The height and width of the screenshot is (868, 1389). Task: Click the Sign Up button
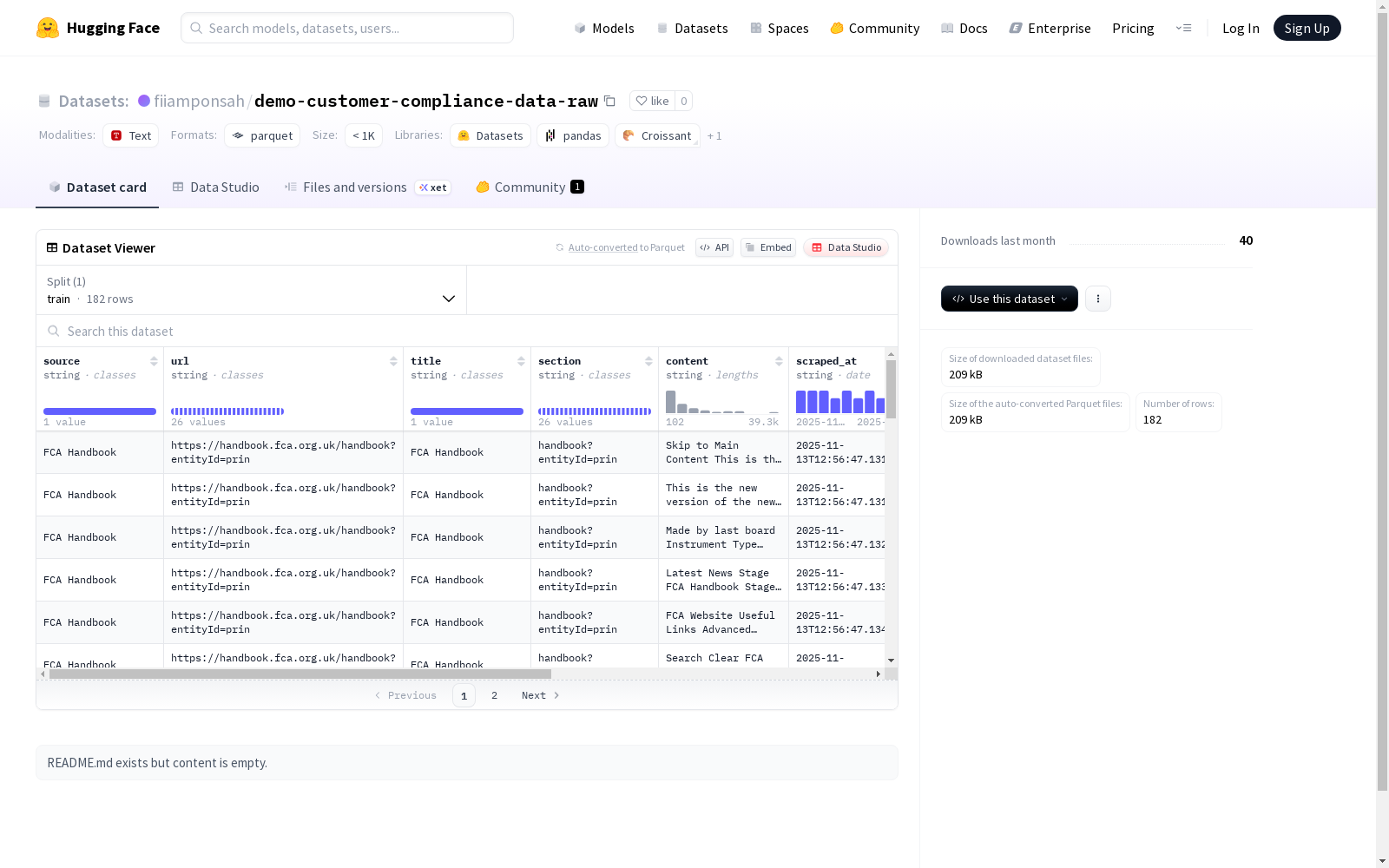(x=1307, y=28)
